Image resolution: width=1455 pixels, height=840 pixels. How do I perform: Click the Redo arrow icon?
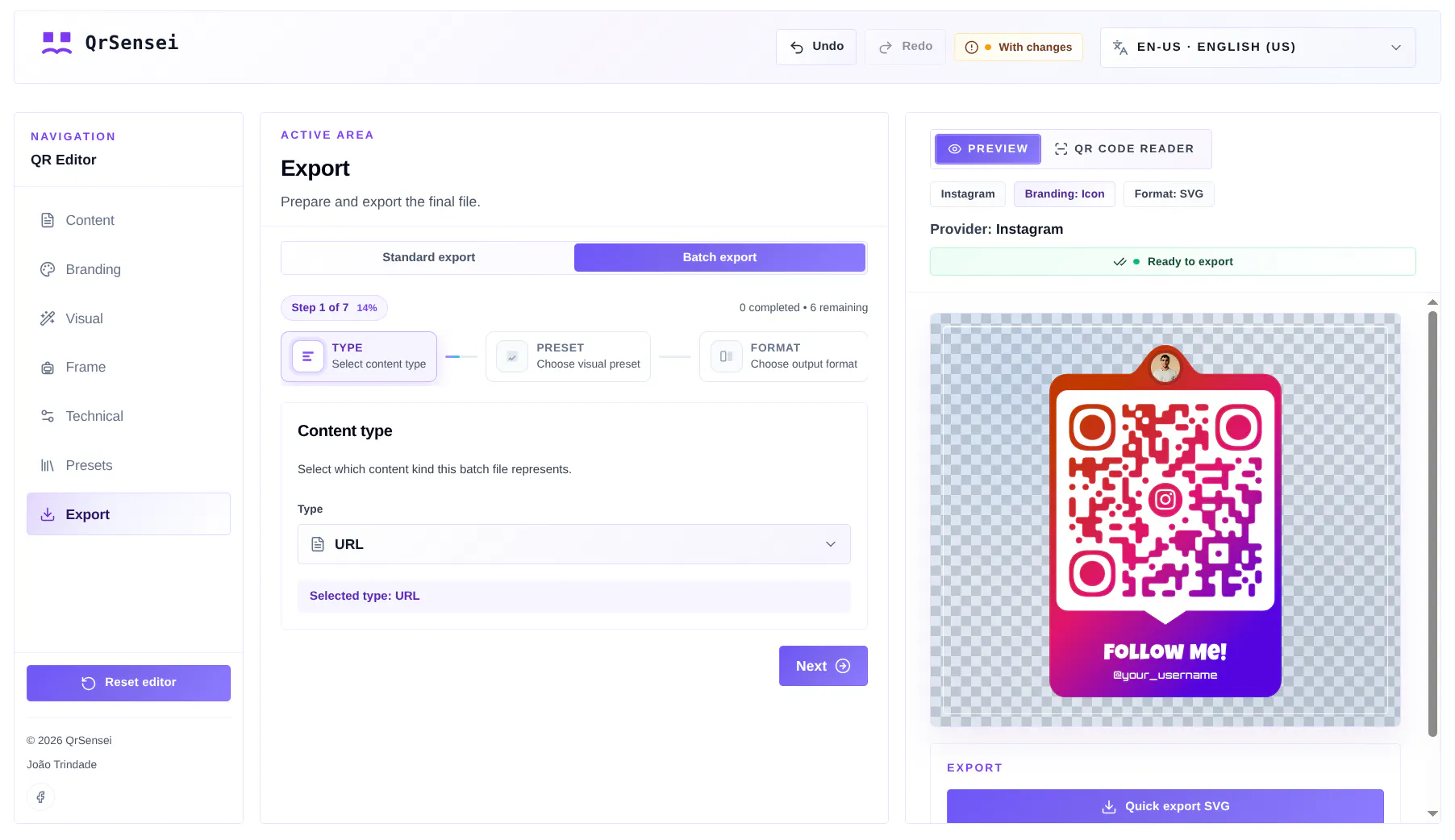tap(886, 47)
